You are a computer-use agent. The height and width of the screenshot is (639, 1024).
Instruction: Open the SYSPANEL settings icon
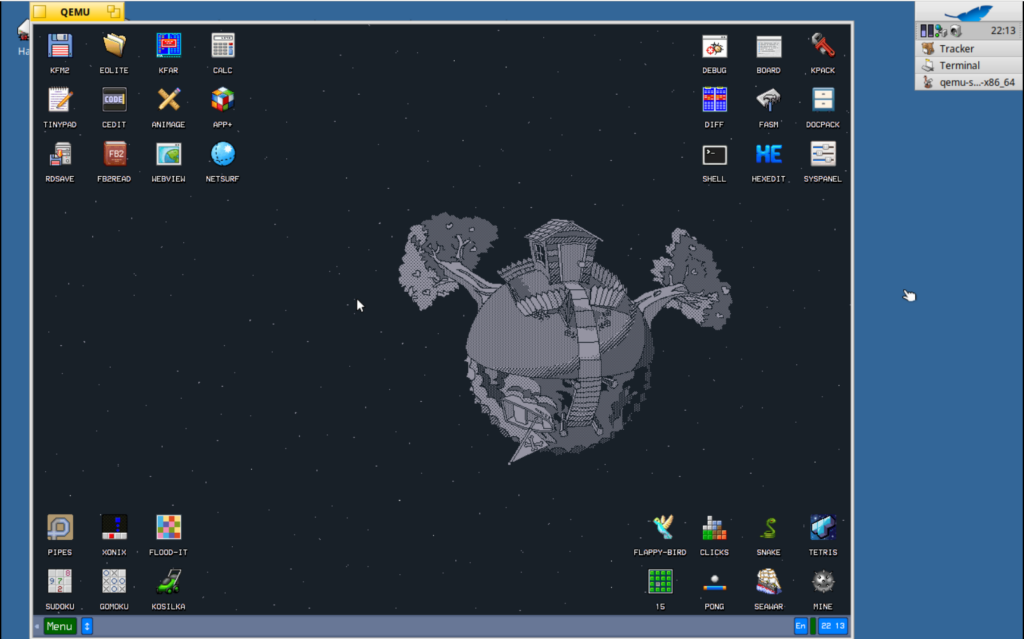(822, 155)
